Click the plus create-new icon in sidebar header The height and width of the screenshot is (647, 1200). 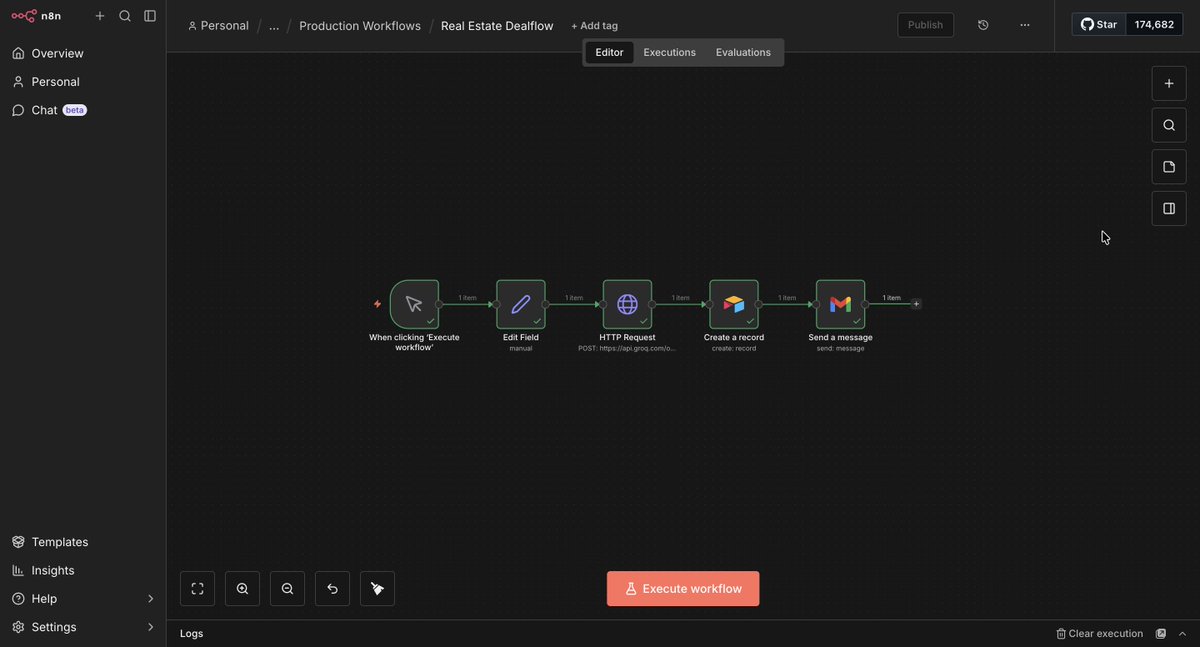[x=100, y=16]
